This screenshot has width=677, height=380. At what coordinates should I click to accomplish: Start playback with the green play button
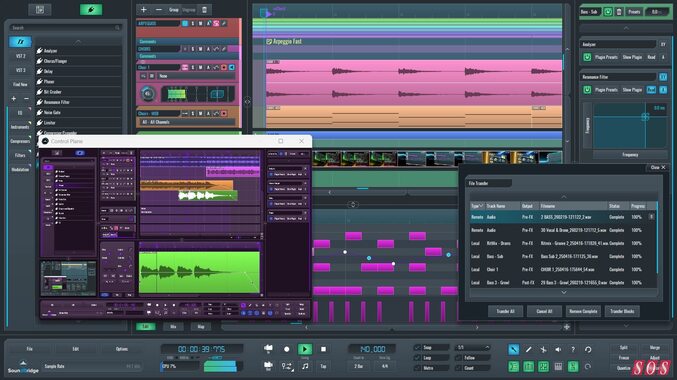point(305,349)
